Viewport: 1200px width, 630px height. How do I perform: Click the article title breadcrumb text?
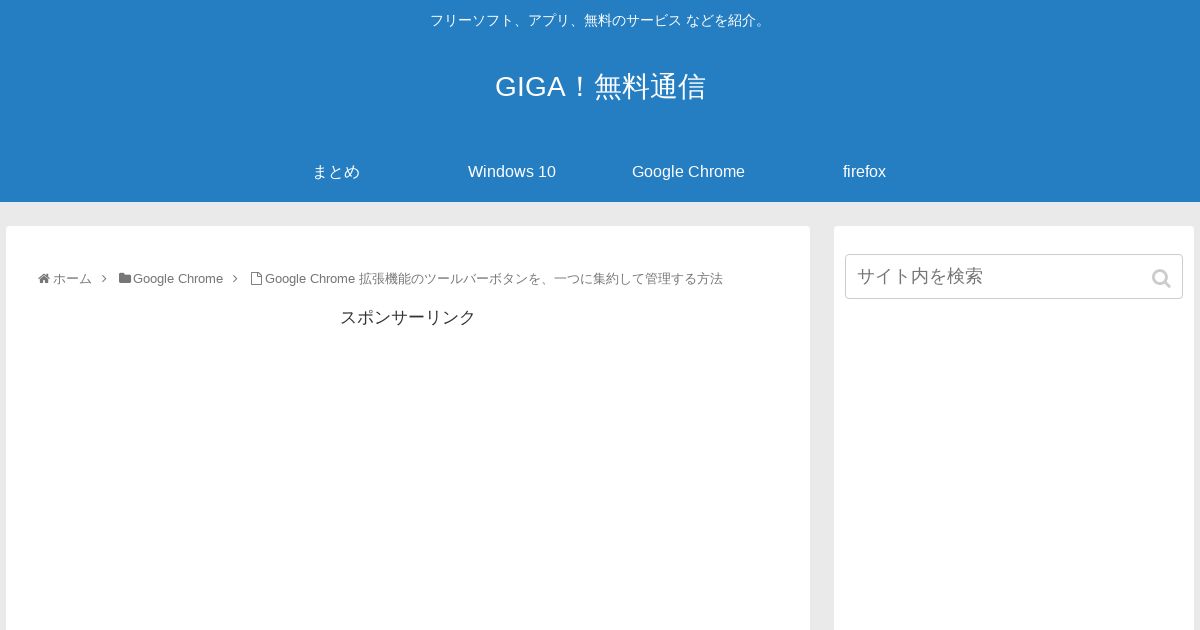[494, 279]
